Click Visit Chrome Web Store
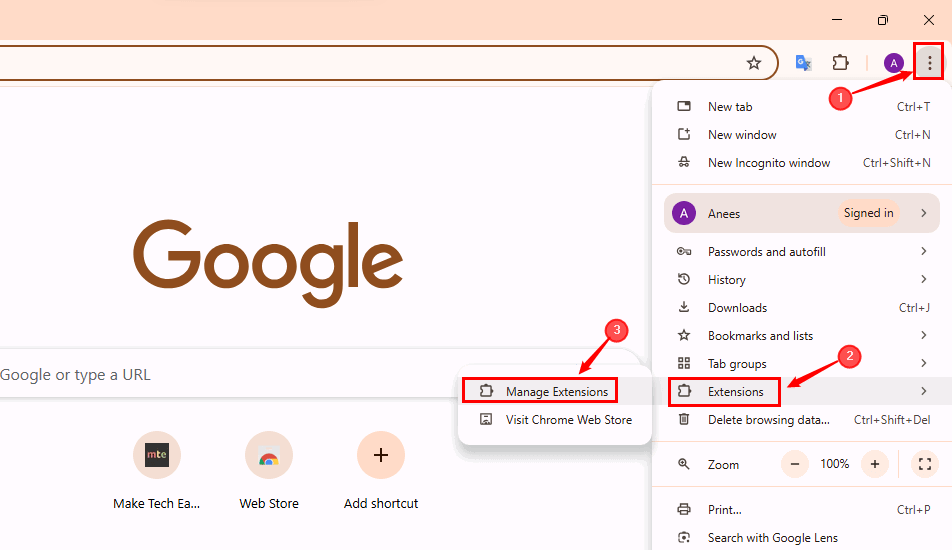This screenshot has width=952, height=550. click(555, 419)
